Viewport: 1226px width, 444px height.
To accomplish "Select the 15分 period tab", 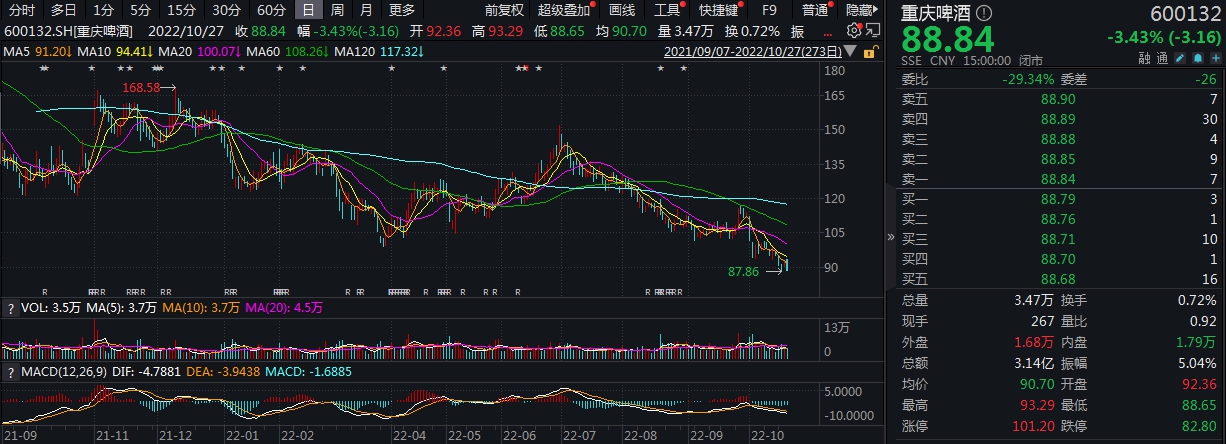I will click(181, 10).
